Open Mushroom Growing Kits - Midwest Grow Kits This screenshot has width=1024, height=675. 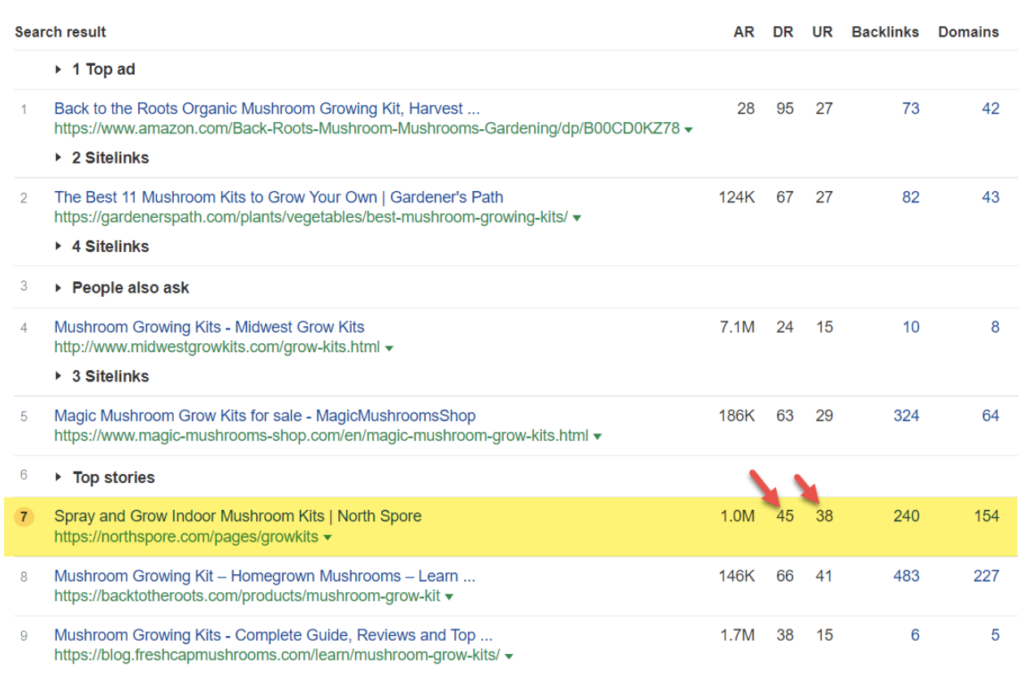(209, 327)
